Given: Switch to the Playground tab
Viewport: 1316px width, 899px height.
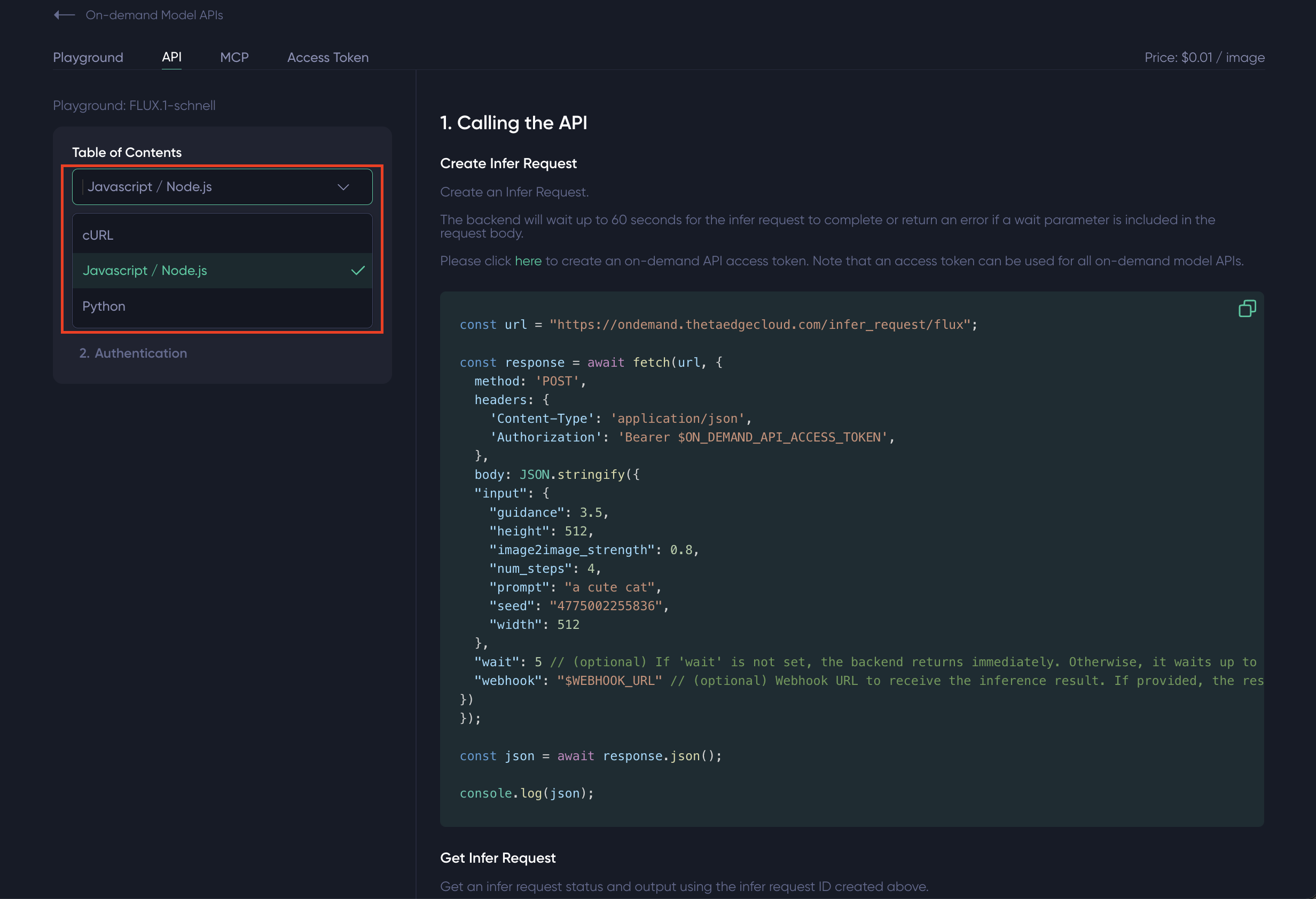Looking at the screenshot, I should 88,57.
